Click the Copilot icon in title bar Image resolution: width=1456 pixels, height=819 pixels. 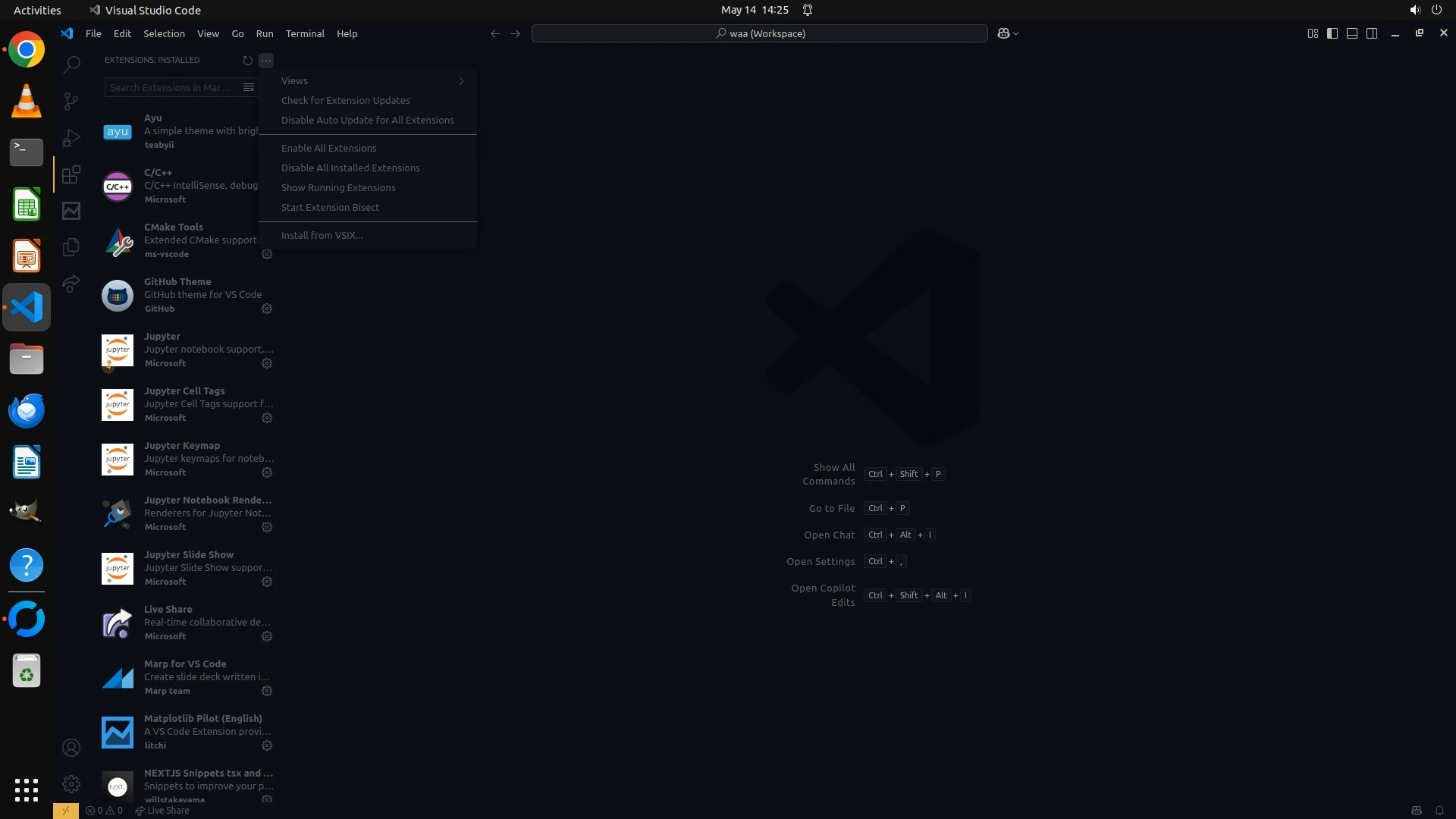[x=1003, y=33]
